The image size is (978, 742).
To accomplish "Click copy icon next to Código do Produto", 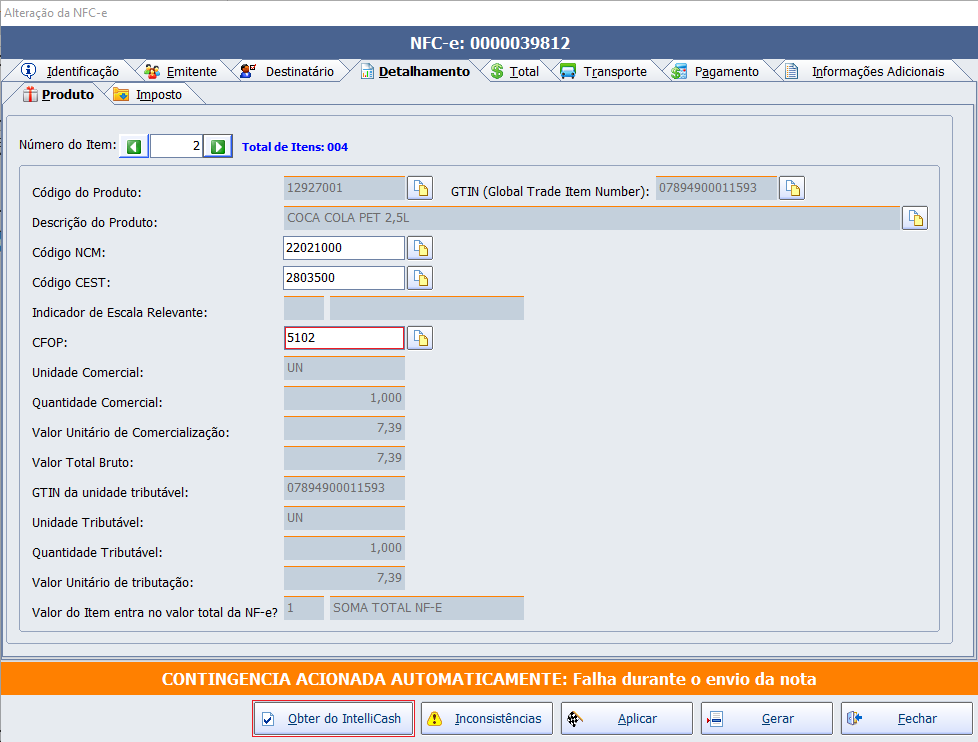I will coord(420,188).
